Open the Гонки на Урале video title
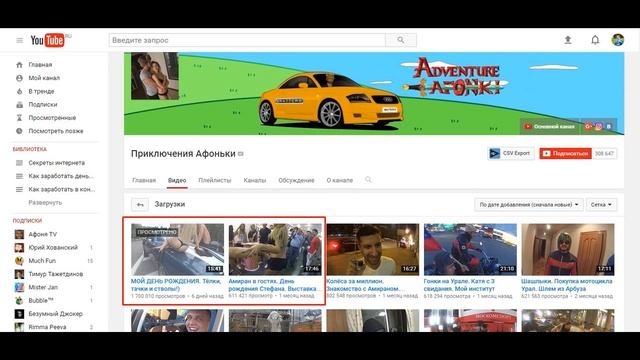640x360 pixels. coord(459,285)
